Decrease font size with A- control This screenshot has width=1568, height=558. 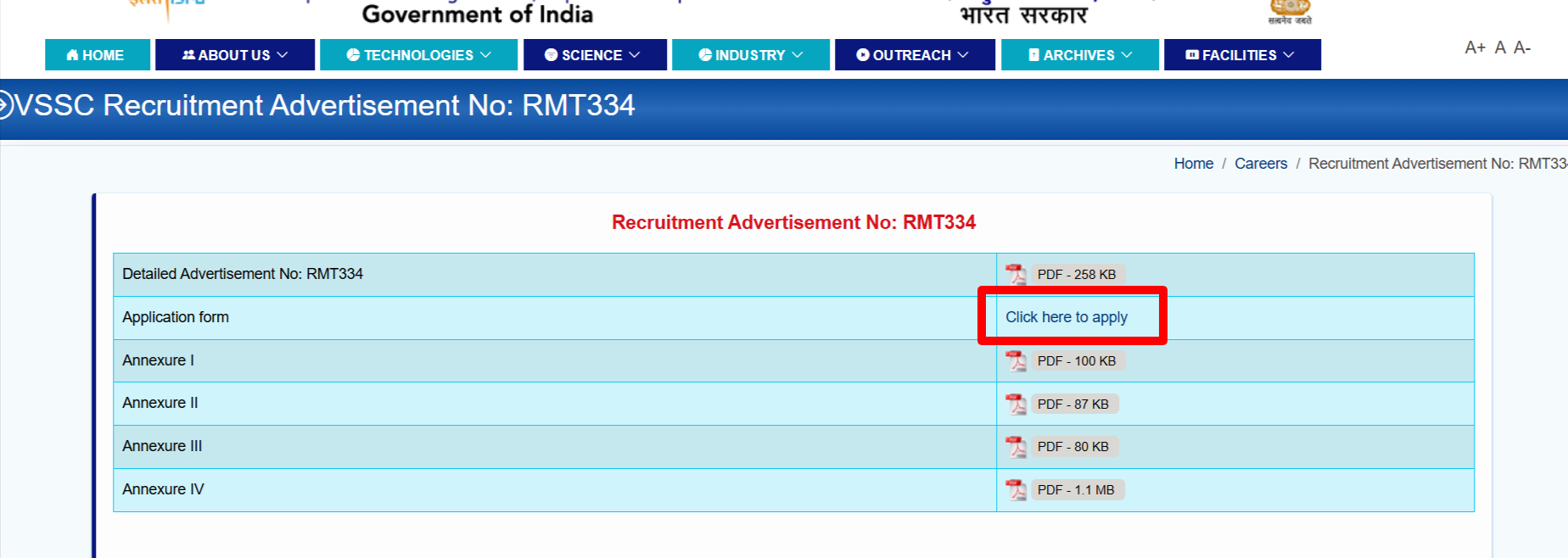pyautogui.click(x=1522, y=47)
